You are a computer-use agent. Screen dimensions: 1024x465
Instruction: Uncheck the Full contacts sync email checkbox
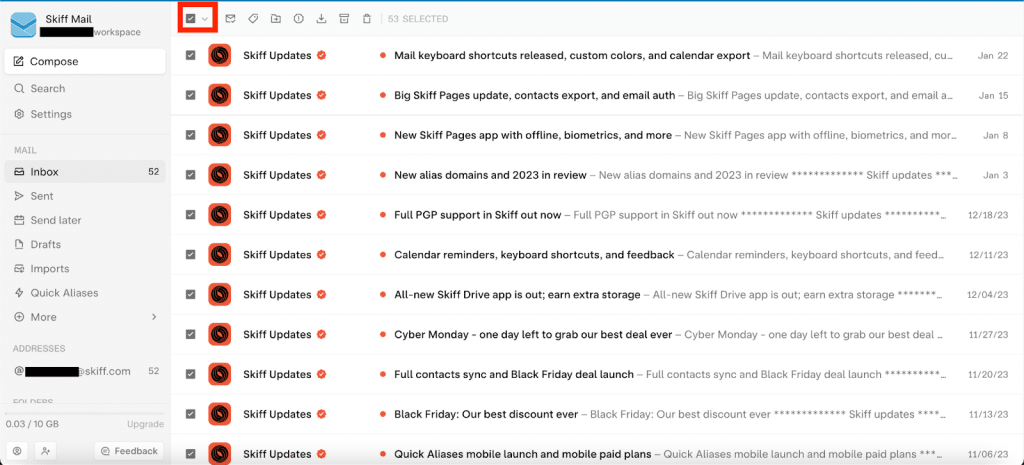[190, 374]
